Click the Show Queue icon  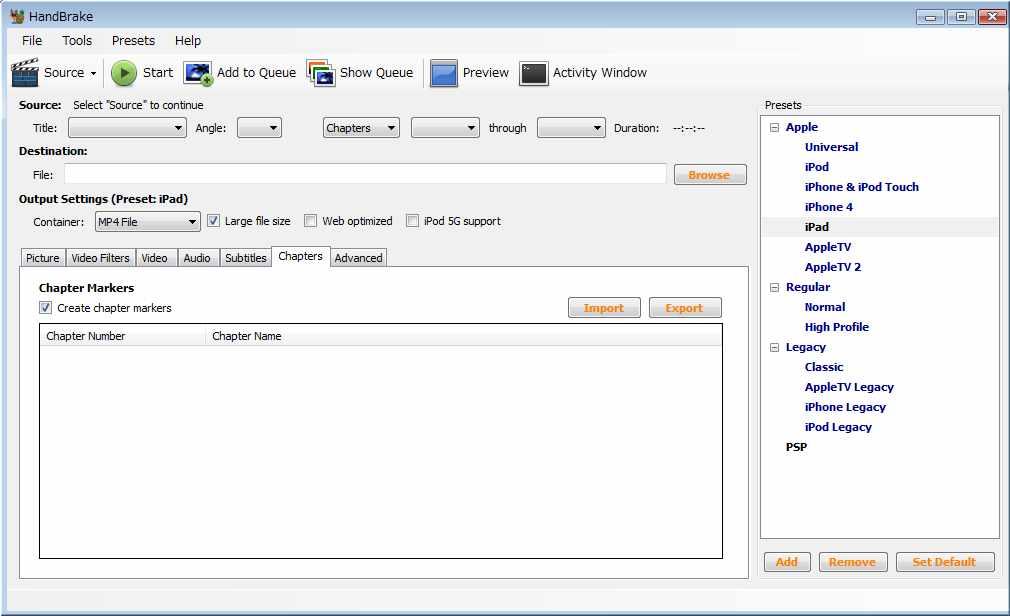[x=321, y=73]
